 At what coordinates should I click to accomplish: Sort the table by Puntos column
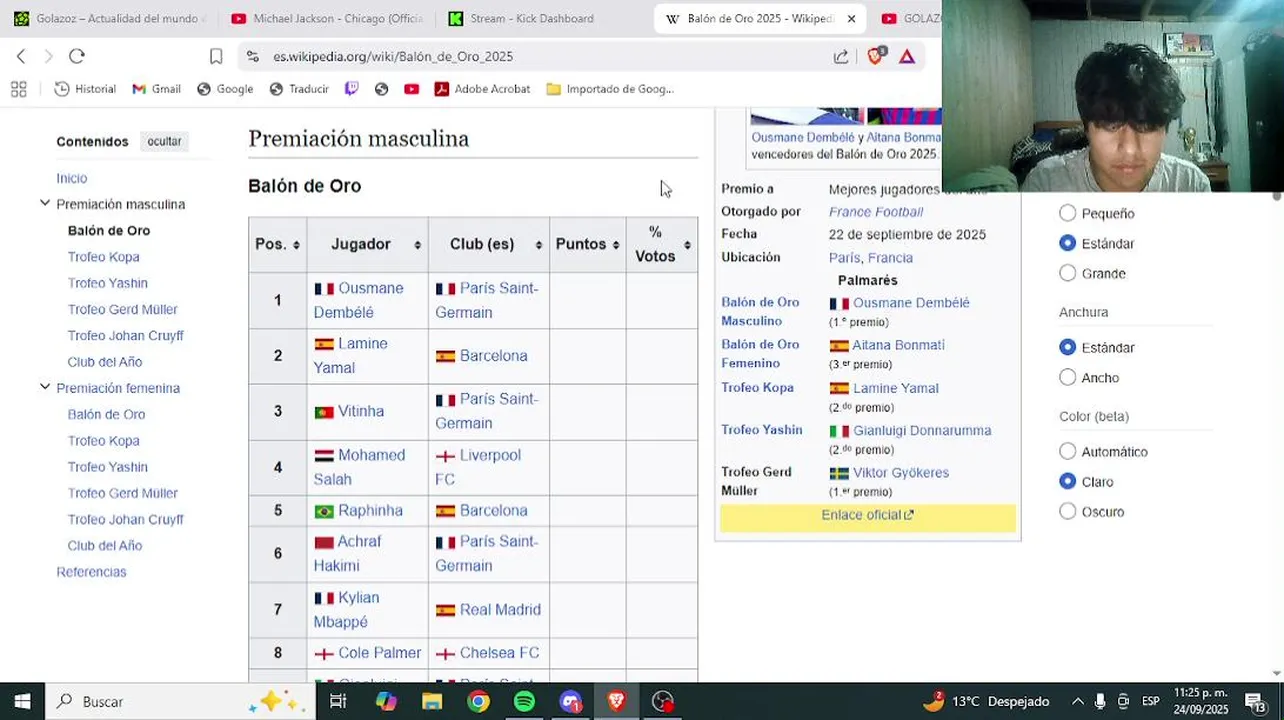(588, 244)
